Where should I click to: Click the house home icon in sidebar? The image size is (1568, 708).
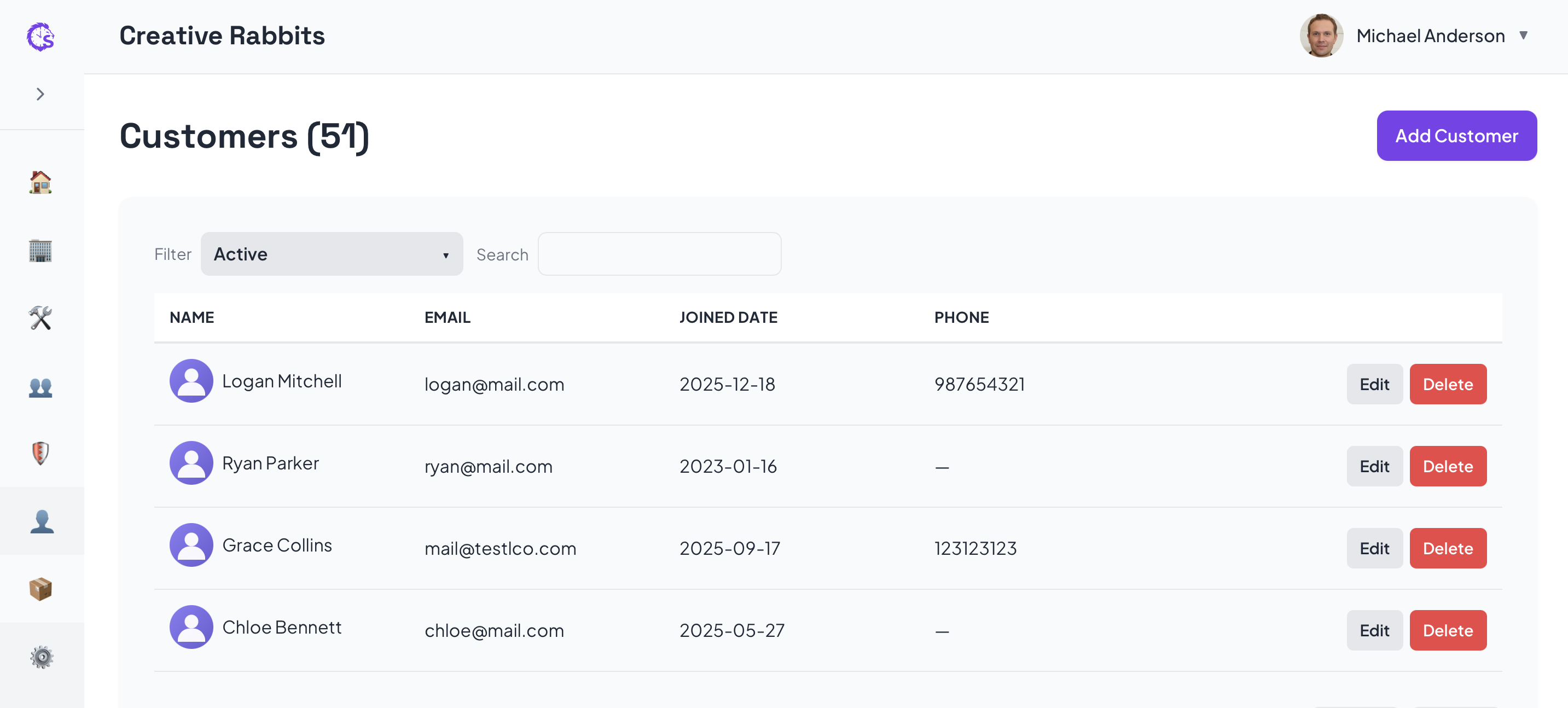coord(41,183)
